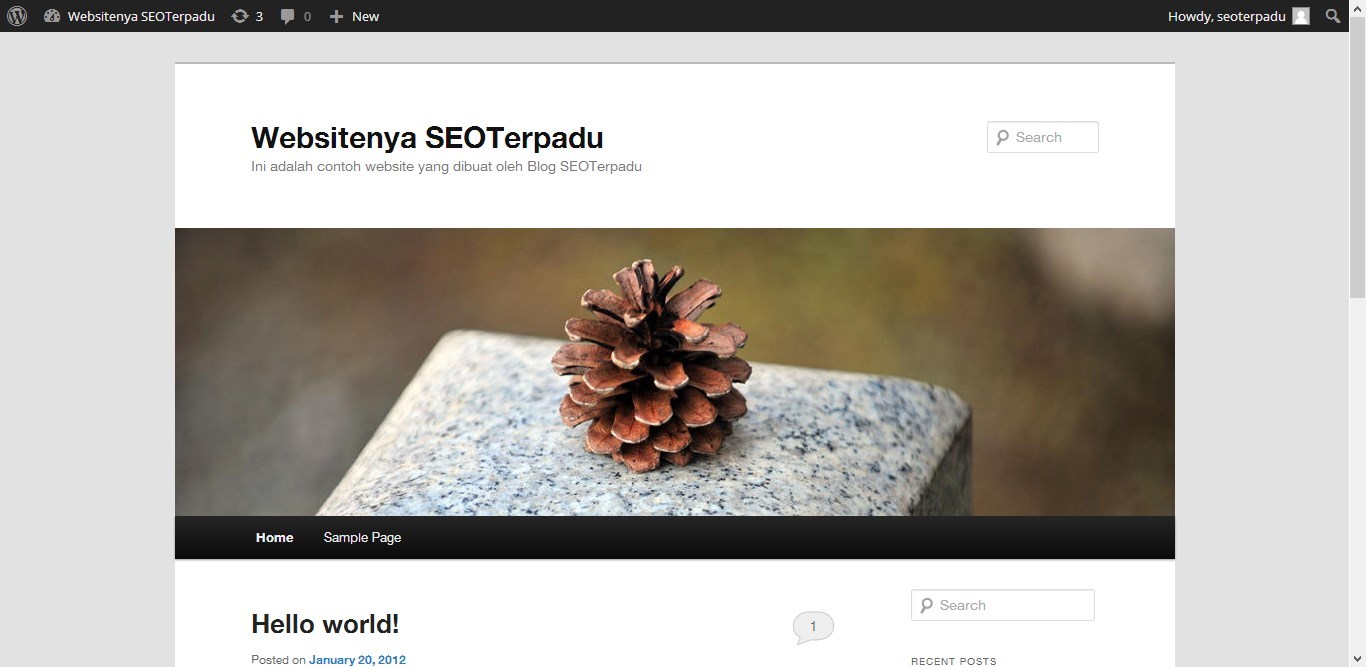
Task: Follow the January 20, 2012 date link
Action: [357, 659]
